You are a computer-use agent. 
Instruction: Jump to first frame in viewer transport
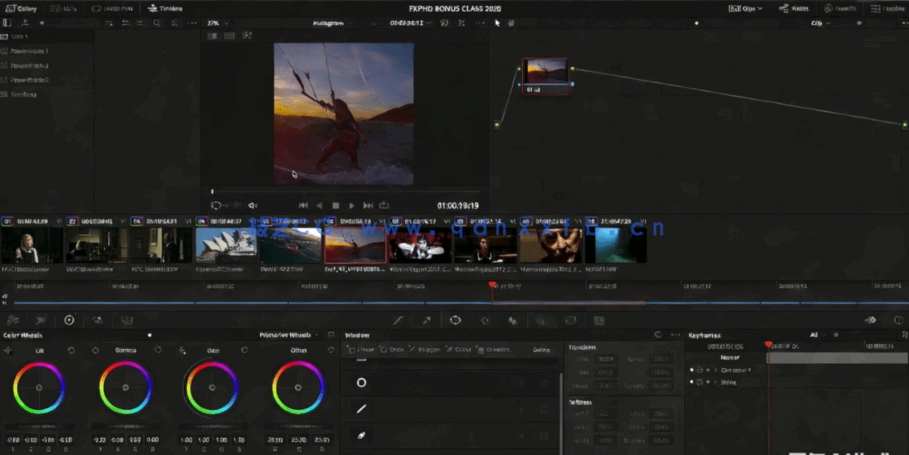click(303, 205)
